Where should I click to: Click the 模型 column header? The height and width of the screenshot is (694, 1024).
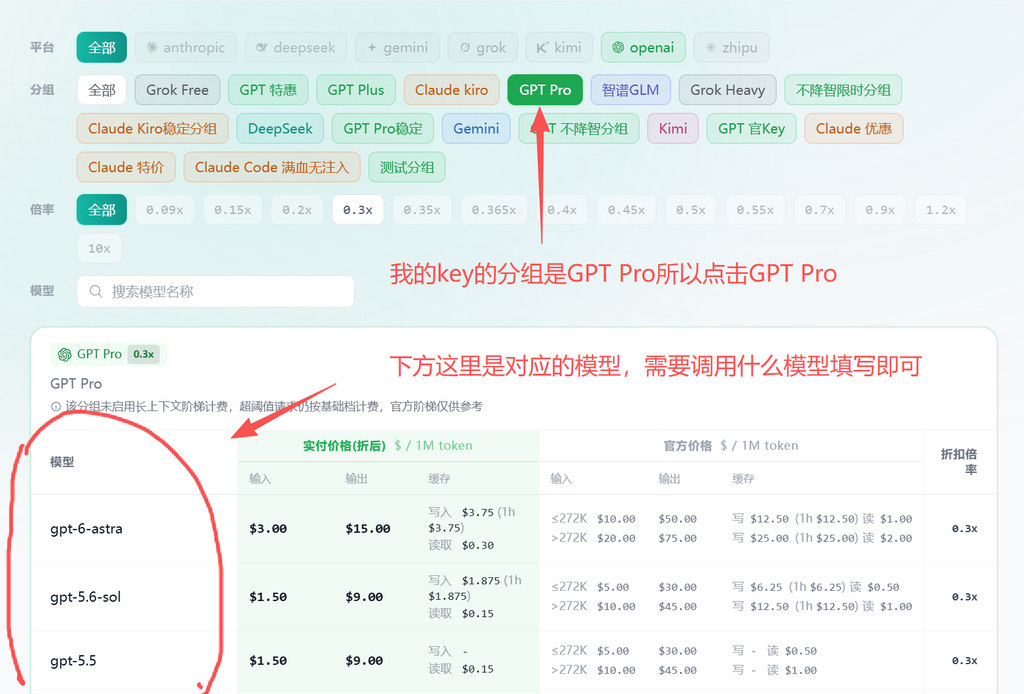coord(62,462)
